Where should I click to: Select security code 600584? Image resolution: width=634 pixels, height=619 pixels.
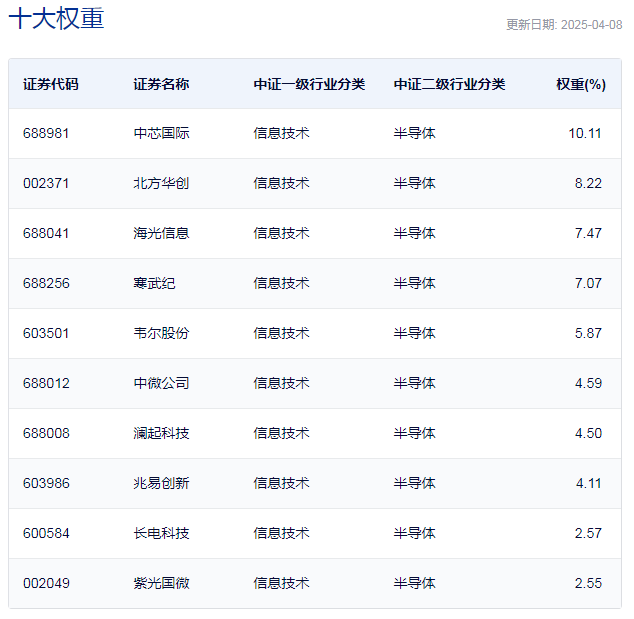coord(46,533)
